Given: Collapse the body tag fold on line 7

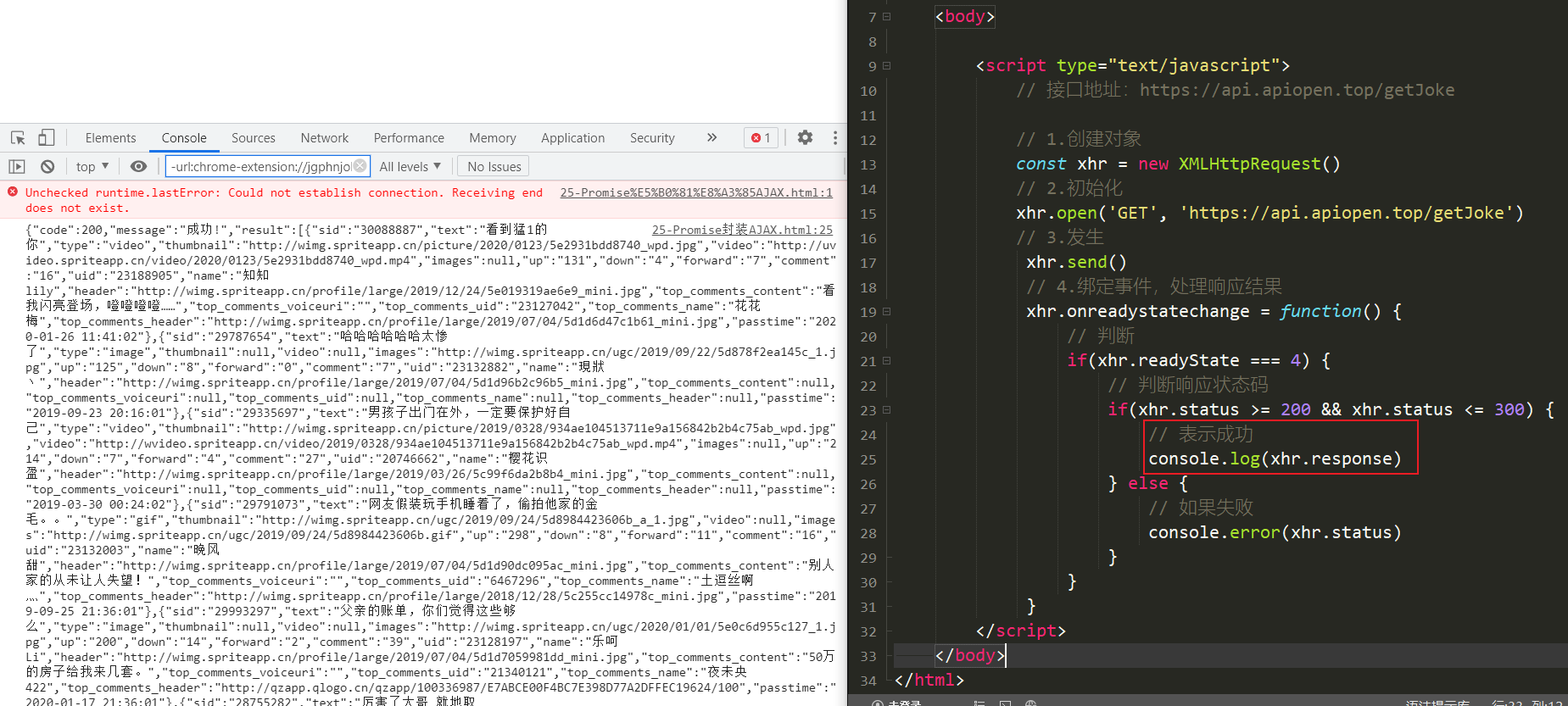Looking at the screenshot, I should (887, 16).
